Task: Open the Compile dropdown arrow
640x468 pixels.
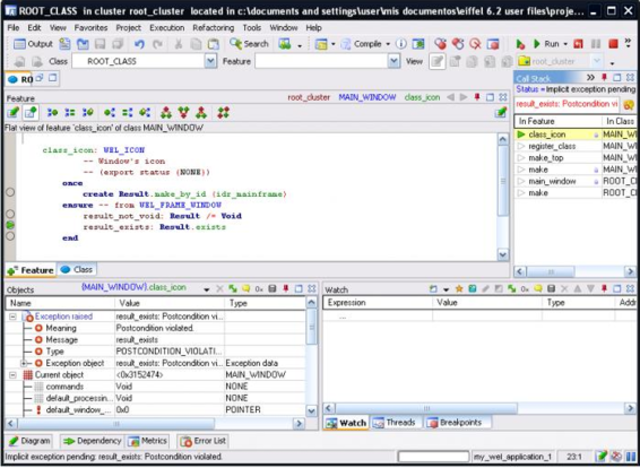Action: [x=388, y=44]
